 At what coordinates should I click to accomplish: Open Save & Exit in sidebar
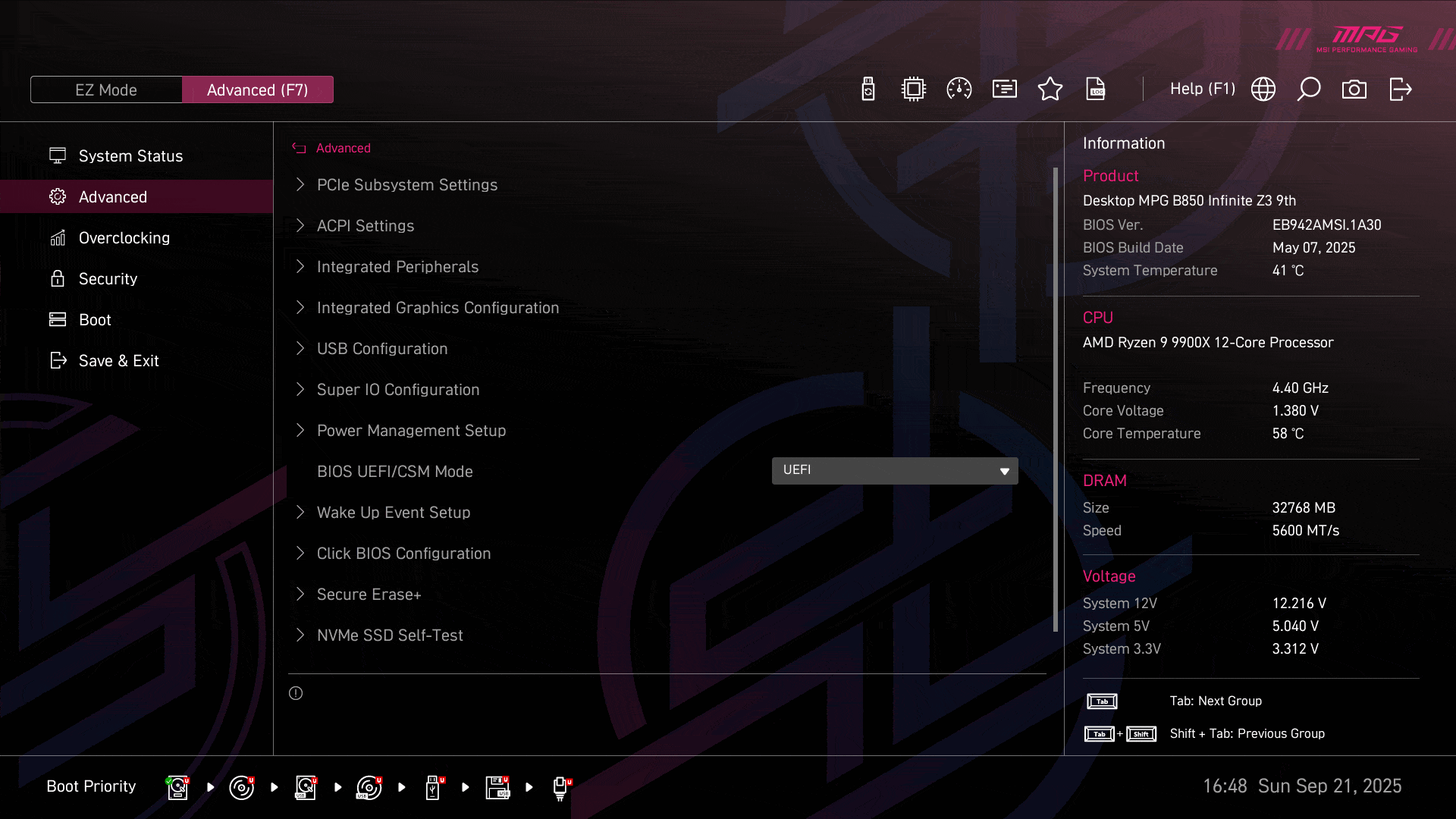click(x=136, y=360)
